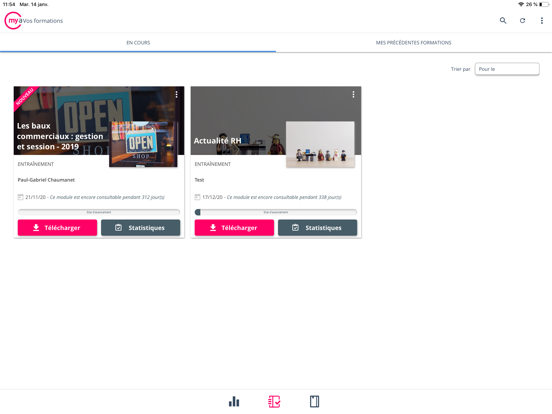View statistics for Actualité RH
This screenshot has height=414, width=552.
(318, 228)
